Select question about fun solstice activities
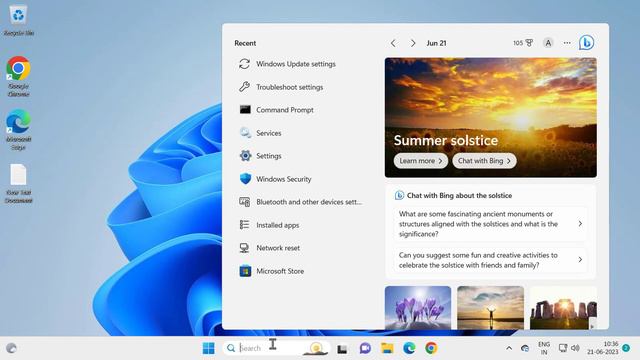640x360 pixels. 490,260
